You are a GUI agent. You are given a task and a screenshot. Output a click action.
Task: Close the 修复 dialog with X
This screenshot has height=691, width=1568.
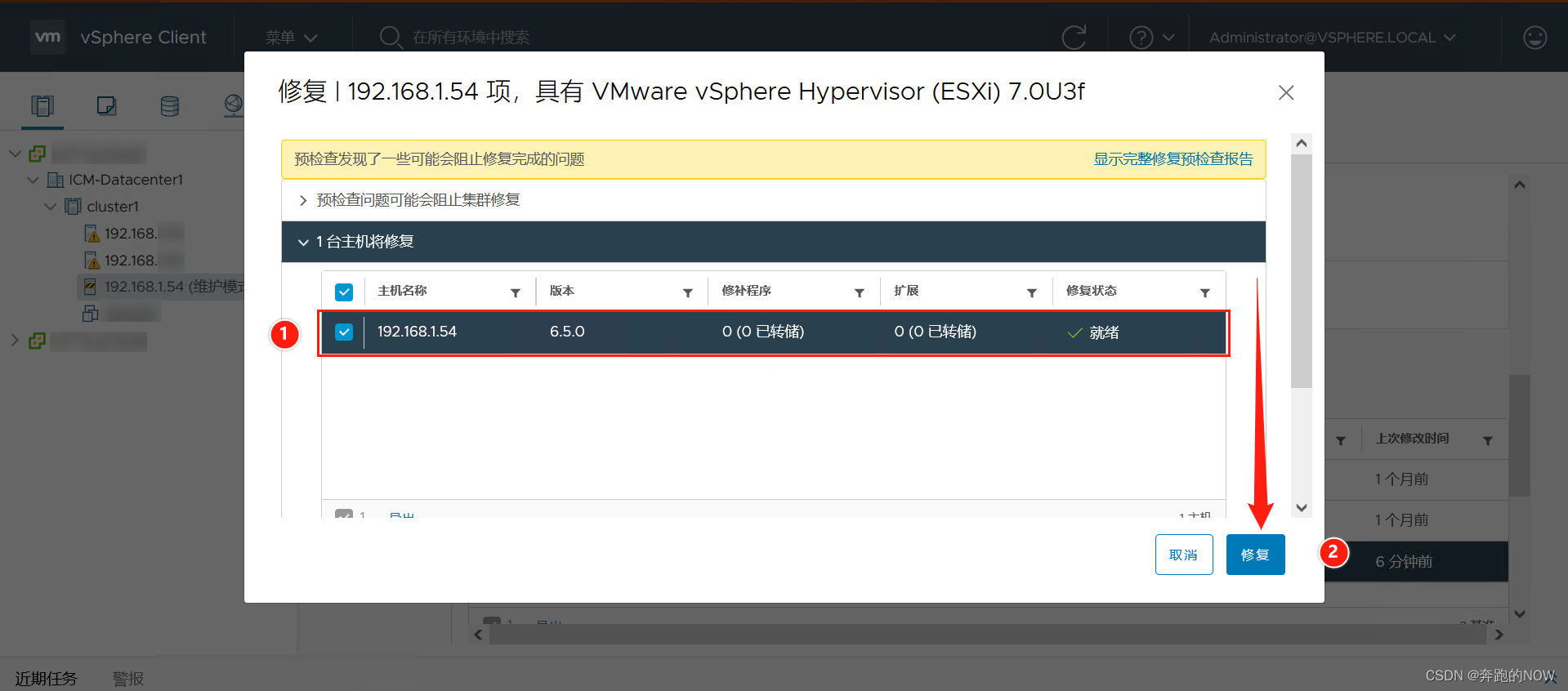coord(1286,92)
